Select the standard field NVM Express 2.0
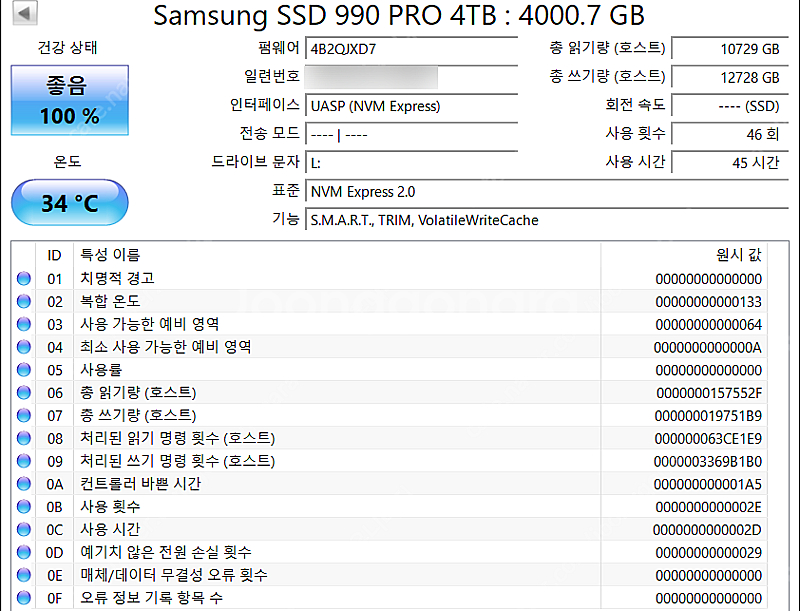 547,192
